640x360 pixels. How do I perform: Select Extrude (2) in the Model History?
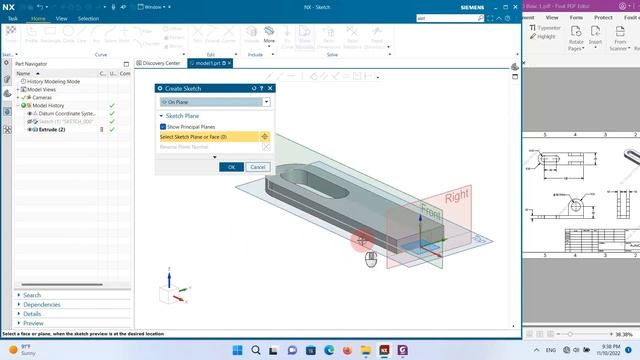pos(51,129)
